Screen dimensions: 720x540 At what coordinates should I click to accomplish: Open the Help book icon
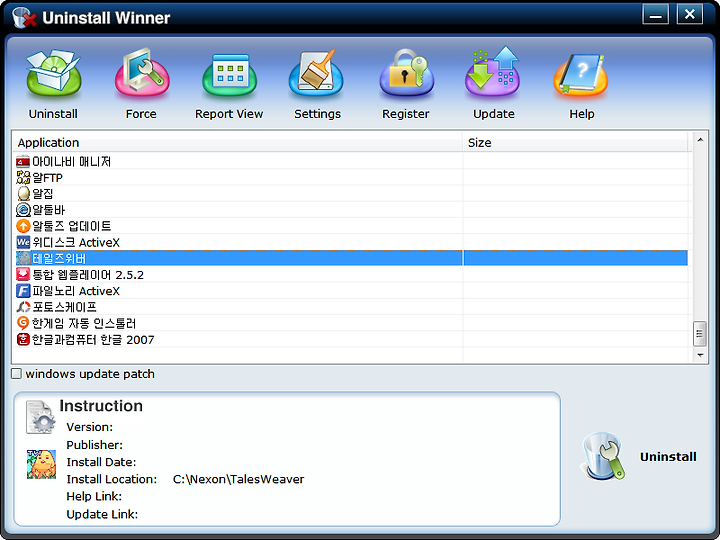click(x=581, y=75)
